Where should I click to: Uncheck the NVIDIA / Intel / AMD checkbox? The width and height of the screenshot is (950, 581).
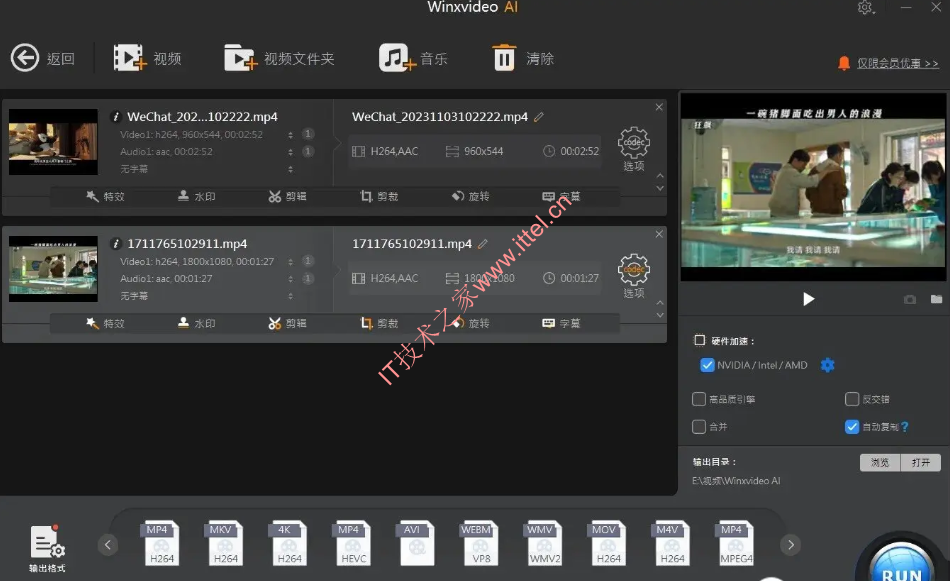pos(707,365)
